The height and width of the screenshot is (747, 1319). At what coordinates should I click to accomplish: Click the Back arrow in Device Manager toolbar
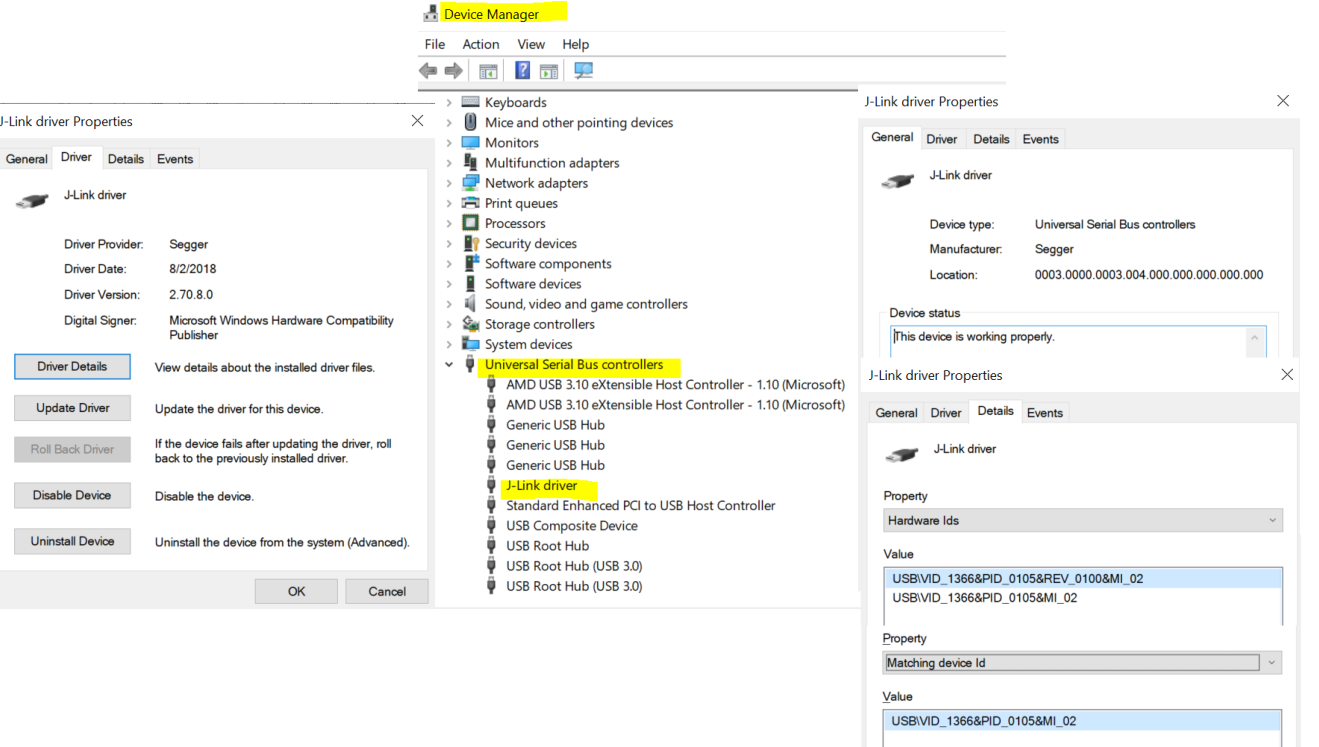point(428,71)
